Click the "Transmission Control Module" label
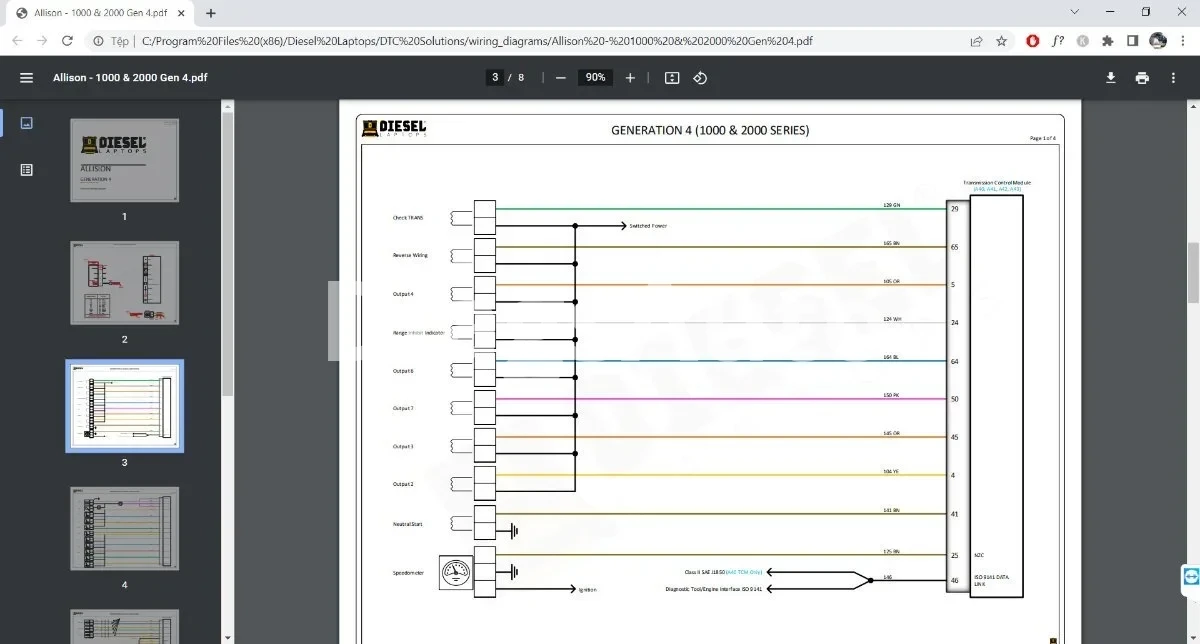 [x=997, y=183]
